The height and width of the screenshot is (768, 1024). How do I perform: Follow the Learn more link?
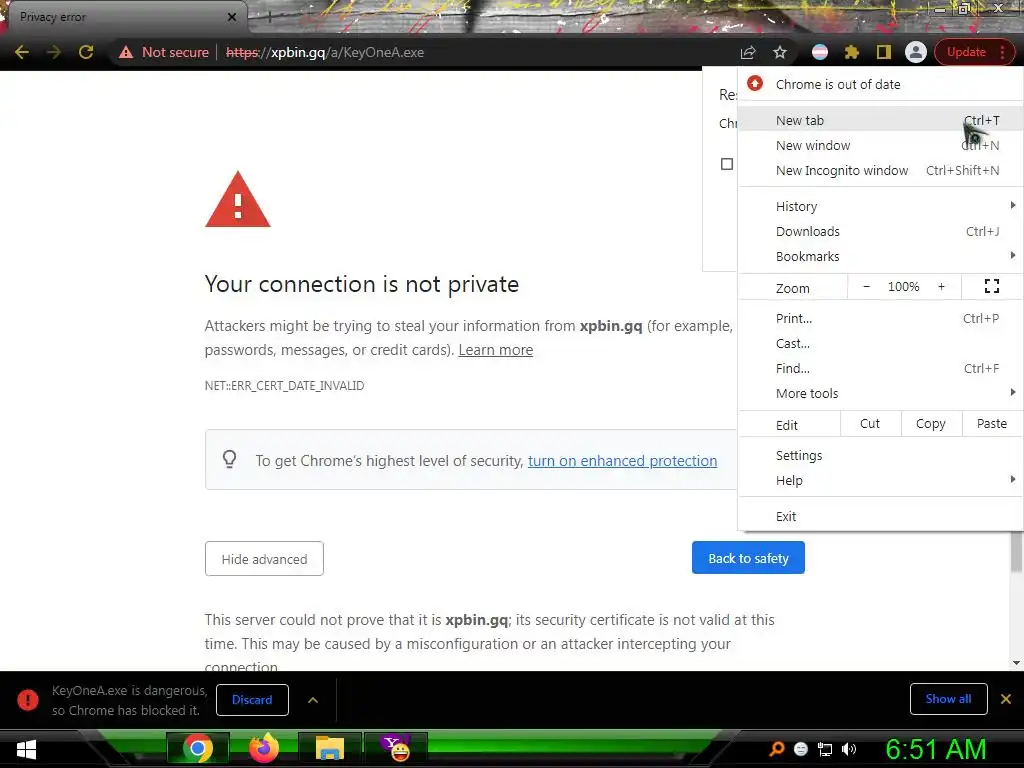[496, 350]
